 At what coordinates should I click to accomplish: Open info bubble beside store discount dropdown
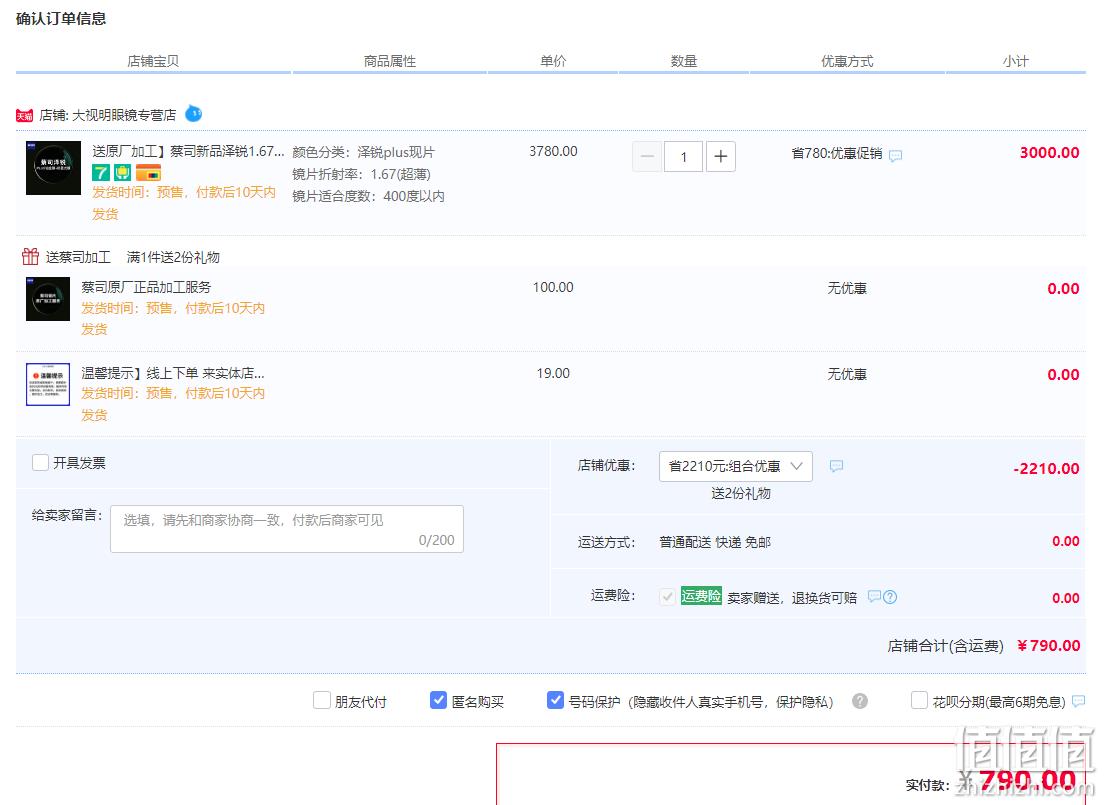(x=836, y=466)
